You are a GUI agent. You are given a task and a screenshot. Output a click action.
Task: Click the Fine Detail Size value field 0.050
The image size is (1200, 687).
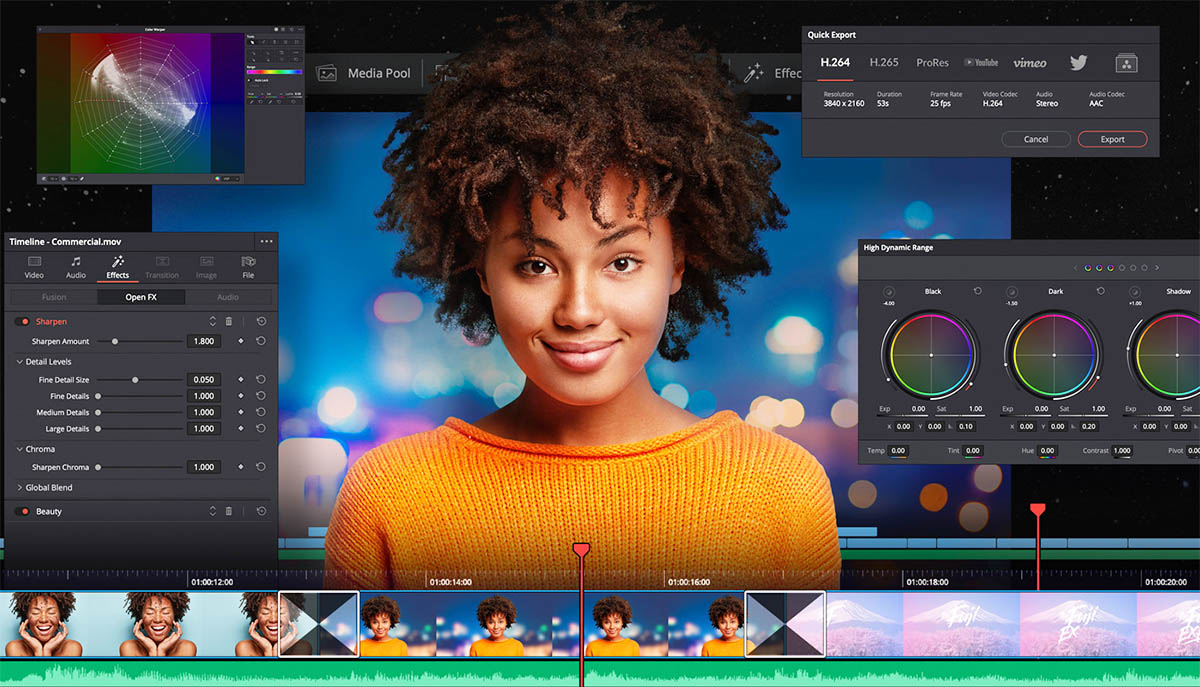point(204,380)
